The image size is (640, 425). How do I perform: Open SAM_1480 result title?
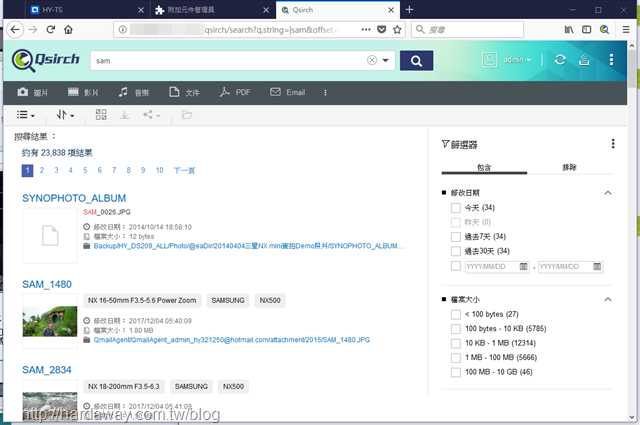click(47, 284)
